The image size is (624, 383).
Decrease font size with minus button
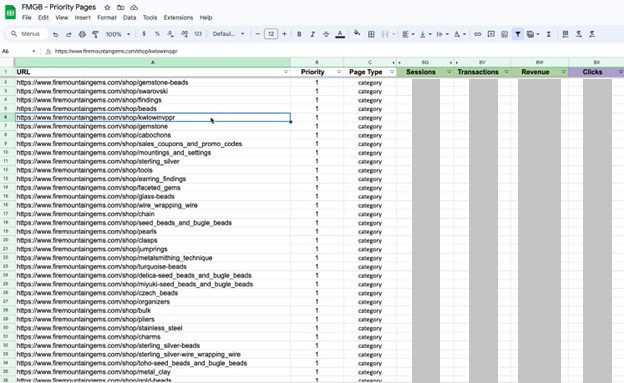pos(257,34)
